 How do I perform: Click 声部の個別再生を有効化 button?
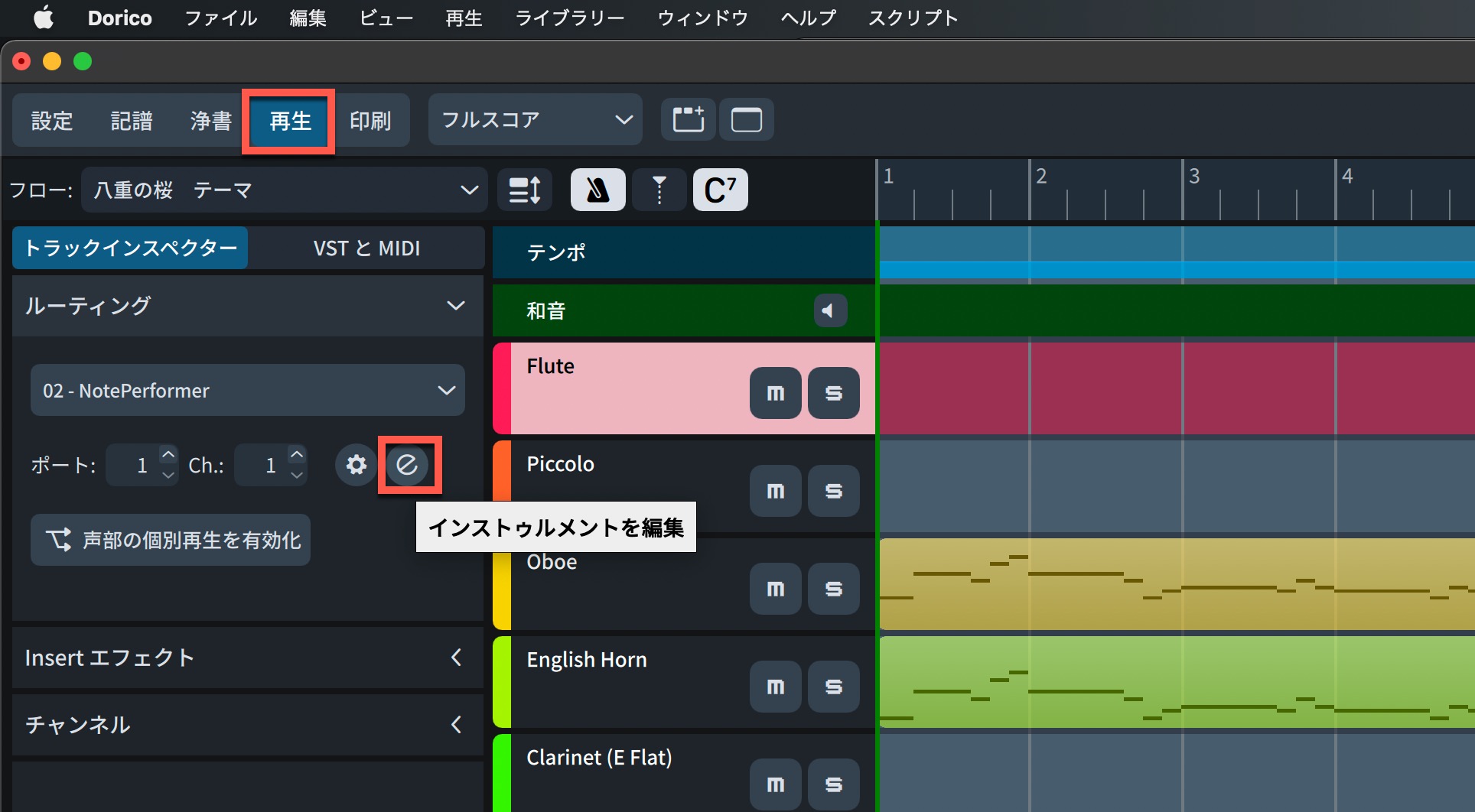(171, 540)
